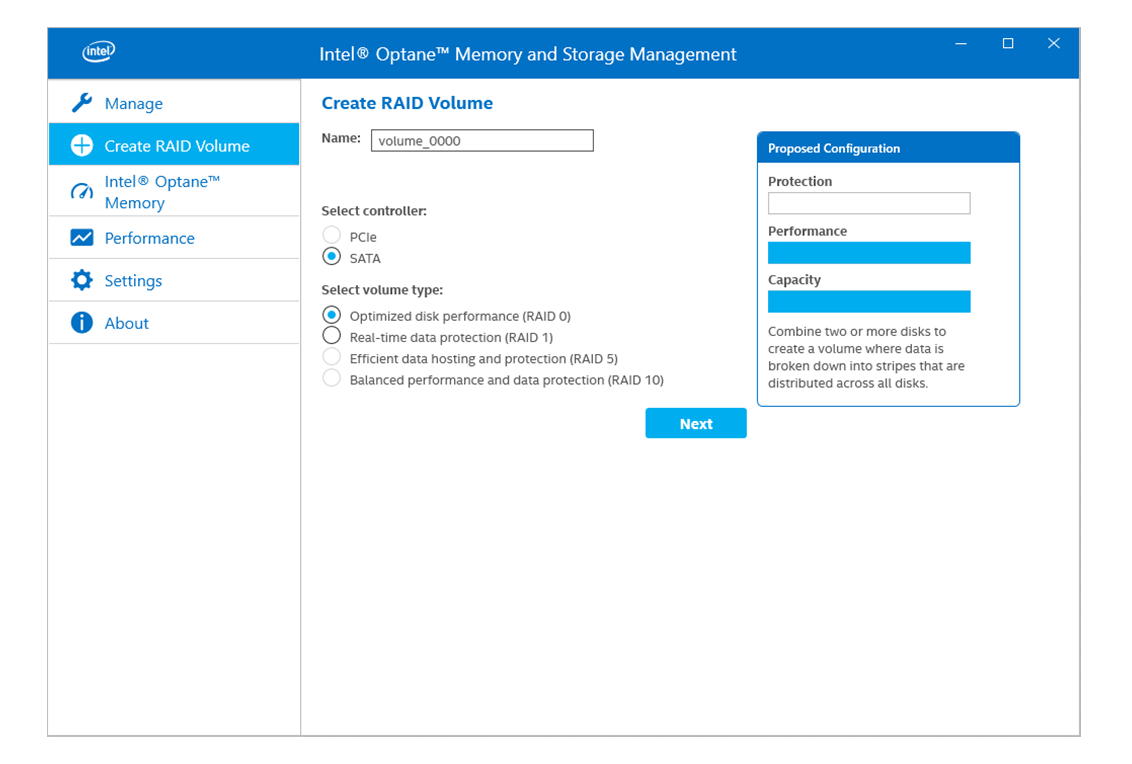Click the About info icon
The width and height of the screenshot is (1132, 764).
click(x=82, y=323)
